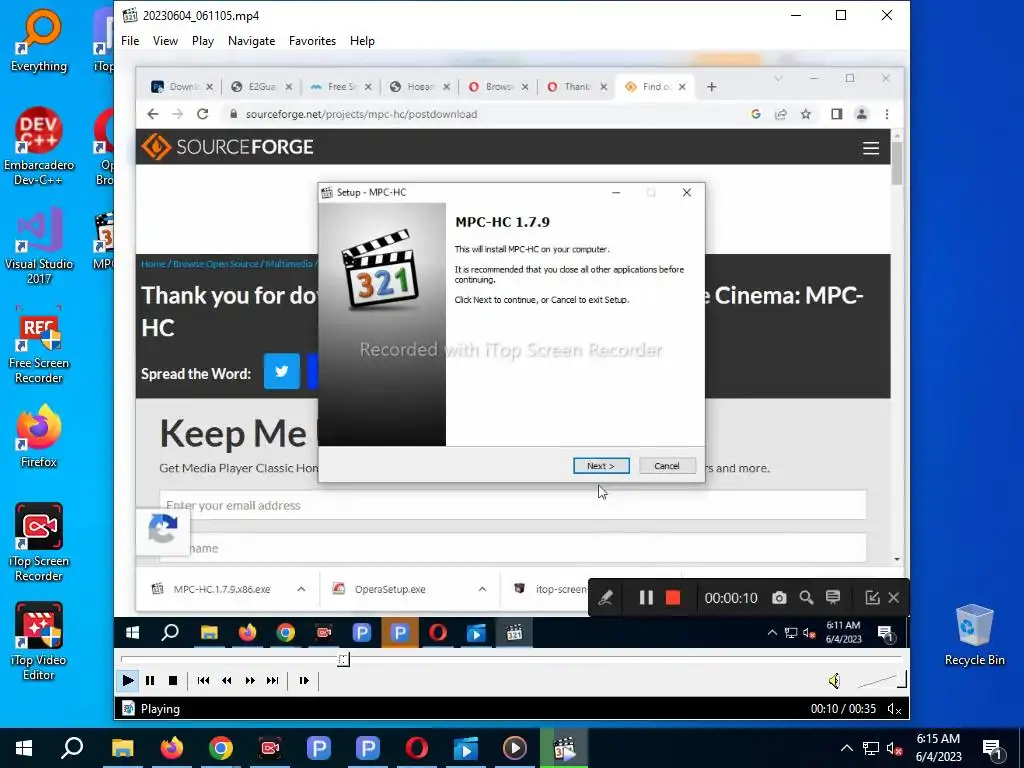Viewport: 1024px width, 768px height.
Task: Open the Help menu
Action: point(362,40)
